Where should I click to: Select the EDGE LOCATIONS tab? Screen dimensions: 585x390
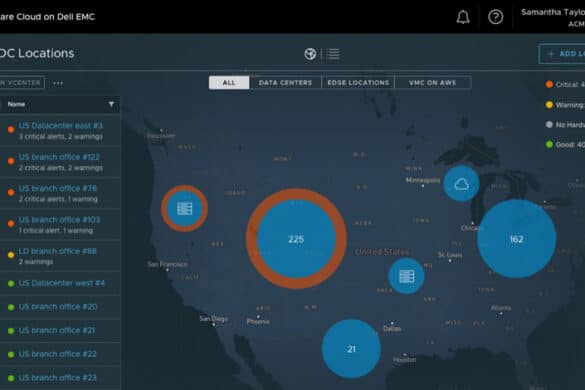tap(358, 82)
